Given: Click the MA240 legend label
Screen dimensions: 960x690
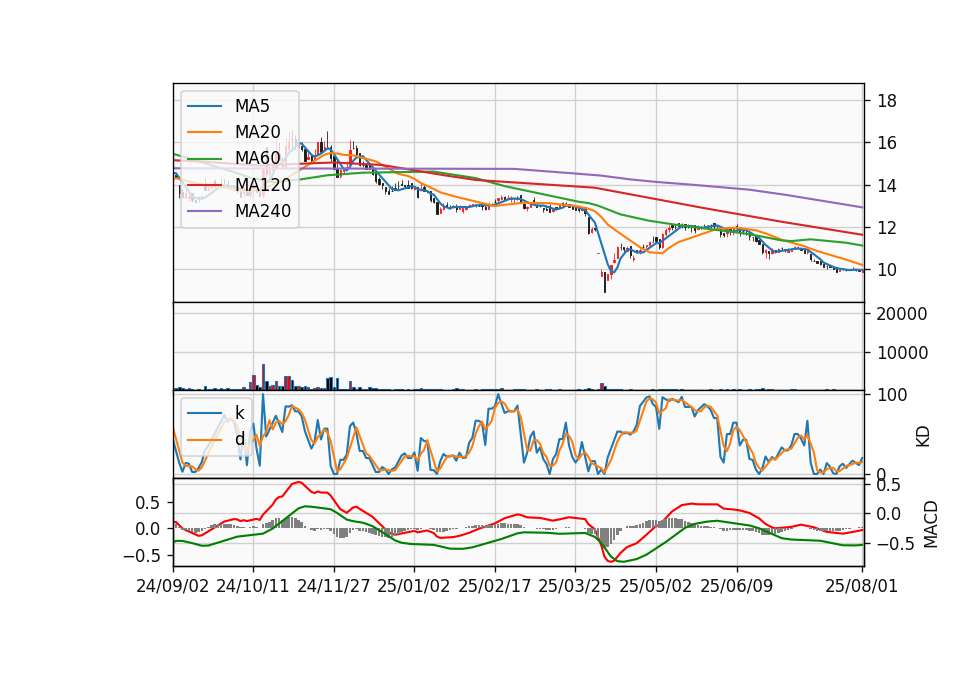Looking at the screenshot, I should (x=263, y=211).
